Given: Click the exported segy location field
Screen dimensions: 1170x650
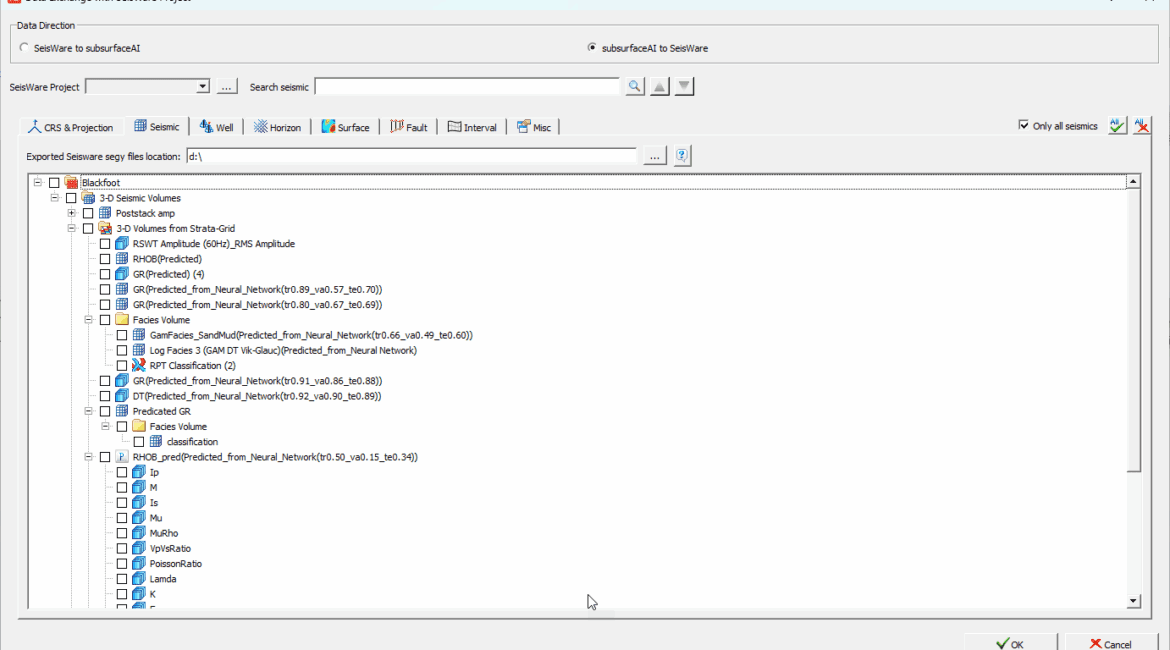Looking at the screenshot, I should [411, 156].
